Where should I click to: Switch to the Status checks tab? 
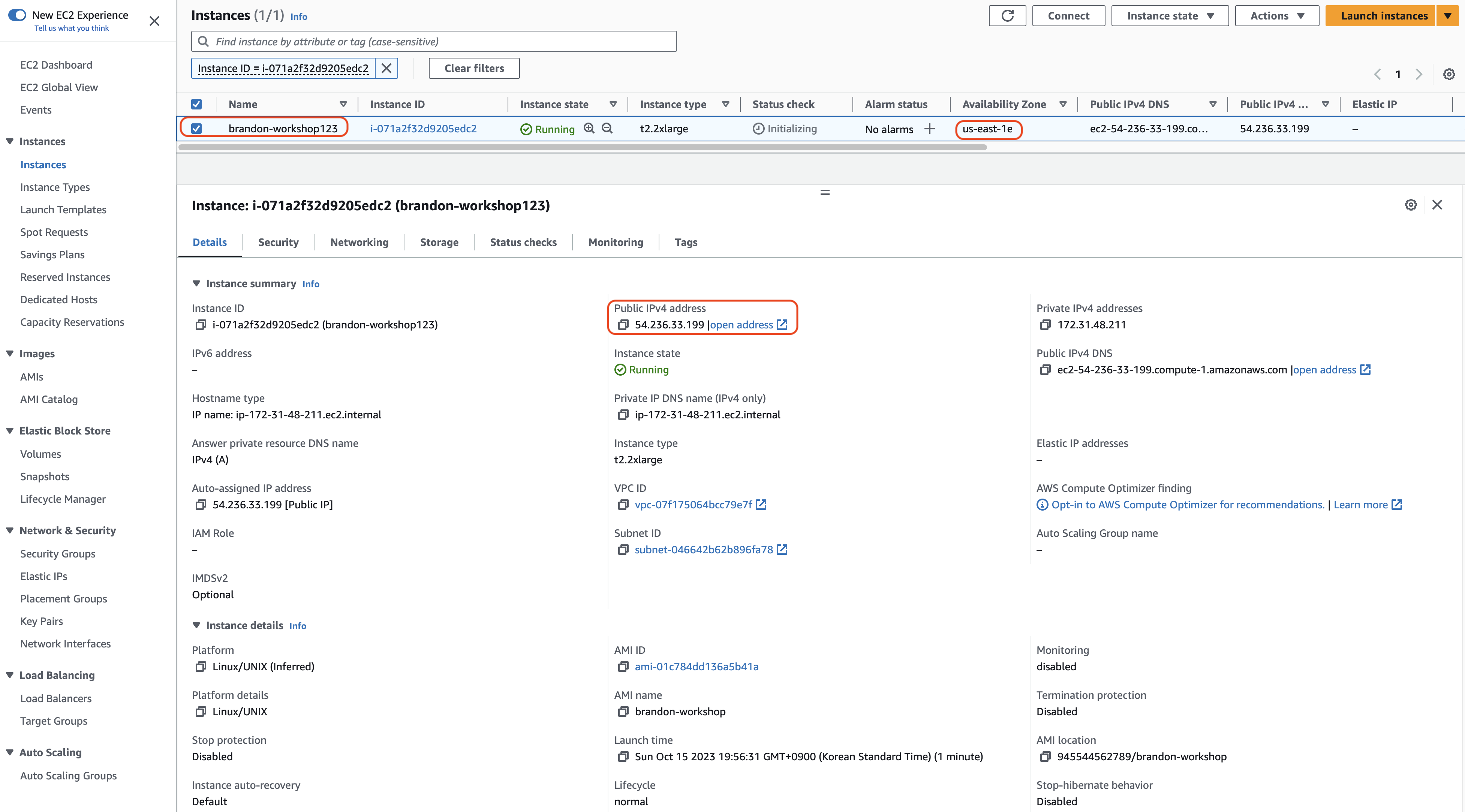[x=523, y=242]
